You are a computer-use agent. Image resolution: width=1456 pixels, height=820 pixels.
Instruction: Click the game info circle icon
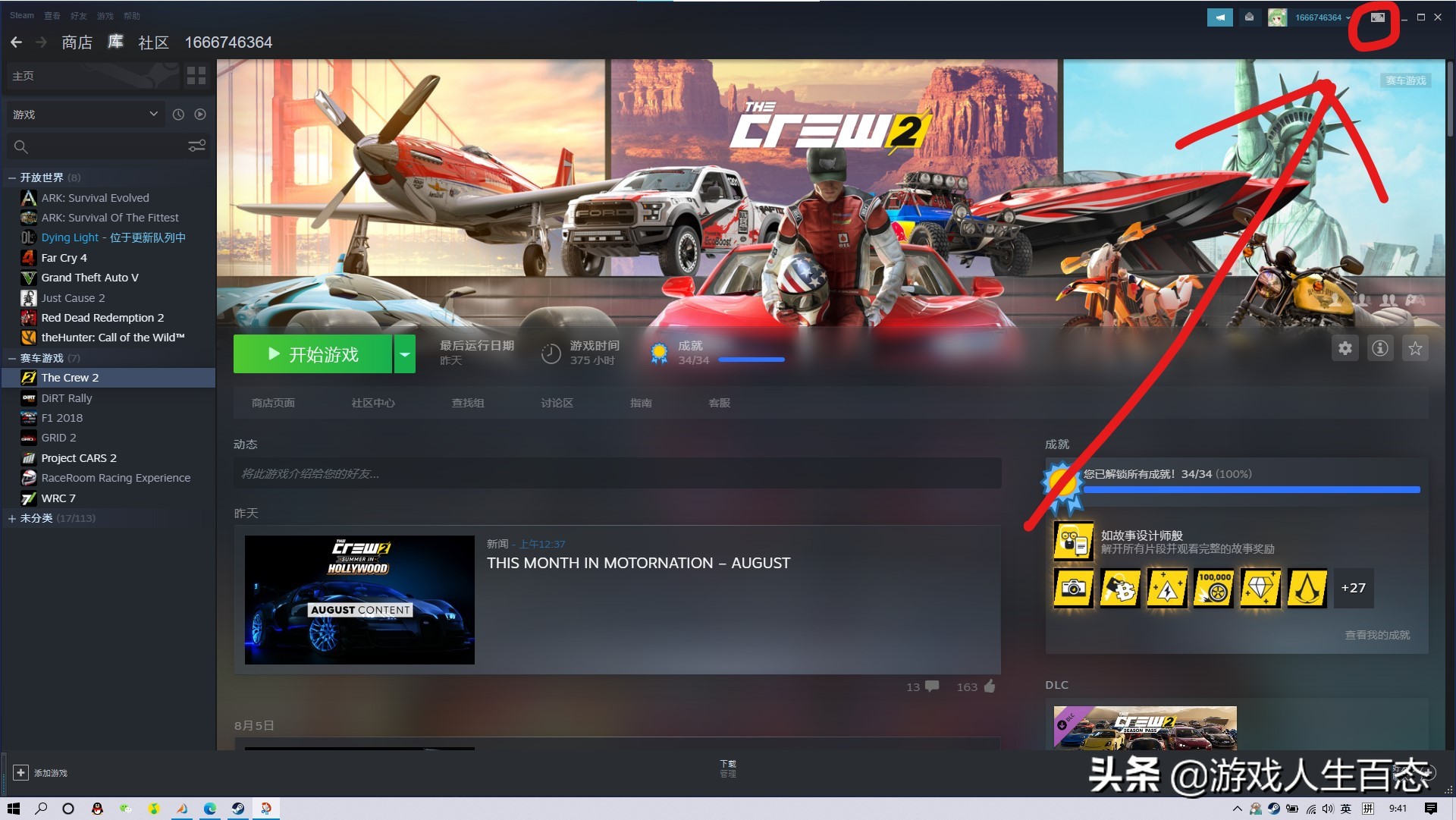tap(1380, 348)
